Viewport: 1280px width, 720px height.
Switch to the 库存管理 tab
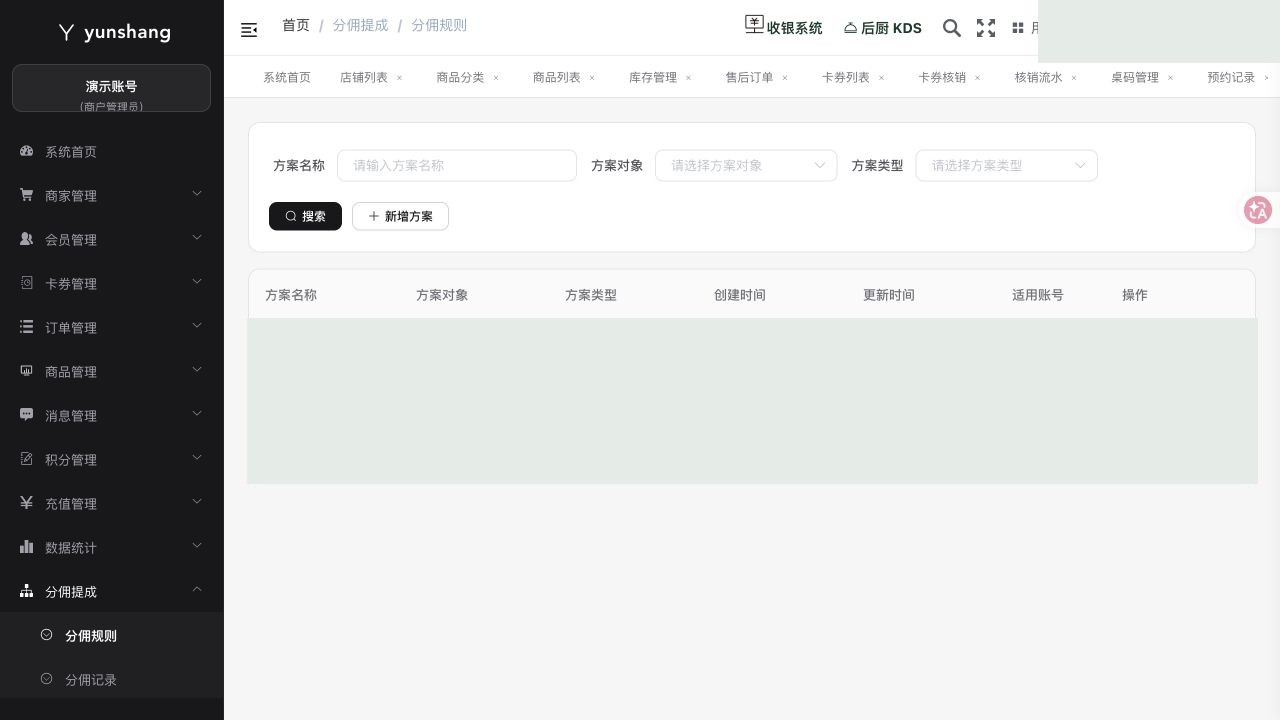[x=653, y=77]
